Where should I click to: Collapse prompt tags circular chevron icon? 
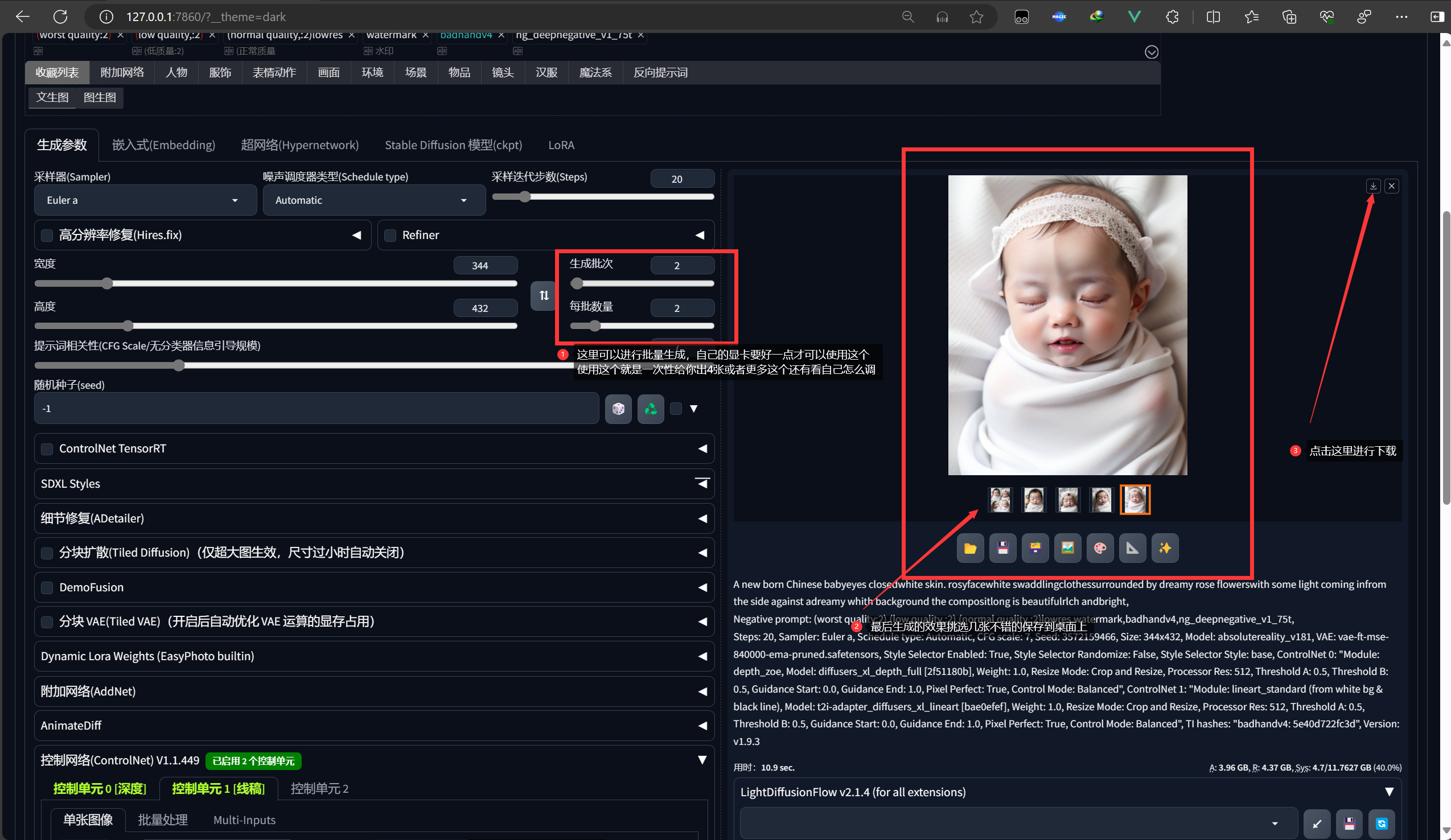(x=1151, y=52)
